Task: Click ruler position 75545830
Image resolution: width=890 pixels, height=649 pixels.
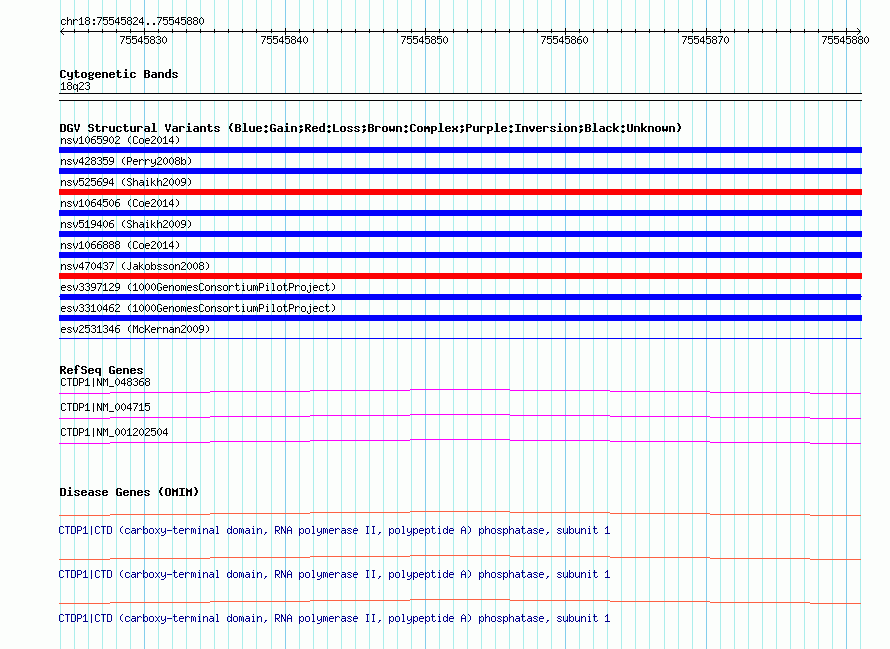Action: tap(144, 40)
